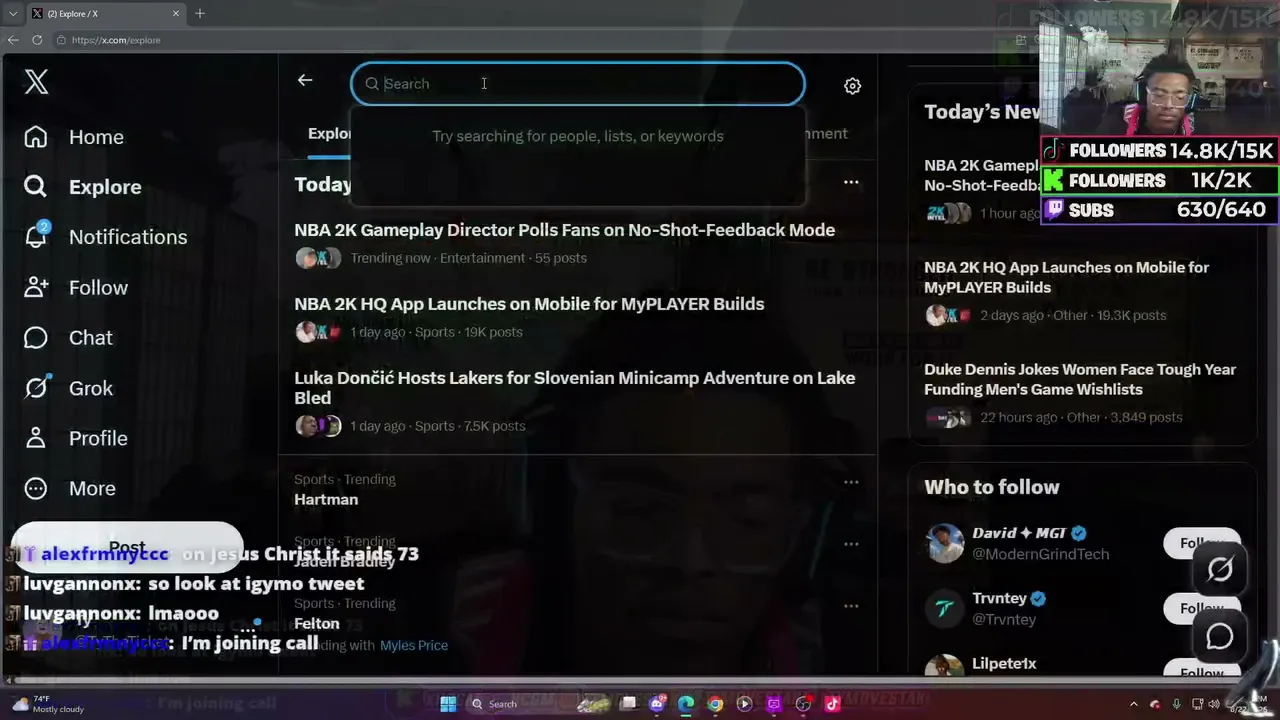The image size is (1280, 720).
Task: Open the NBA 2K HQ App Launches headline in the main feed
Action: tap(529, 304)
